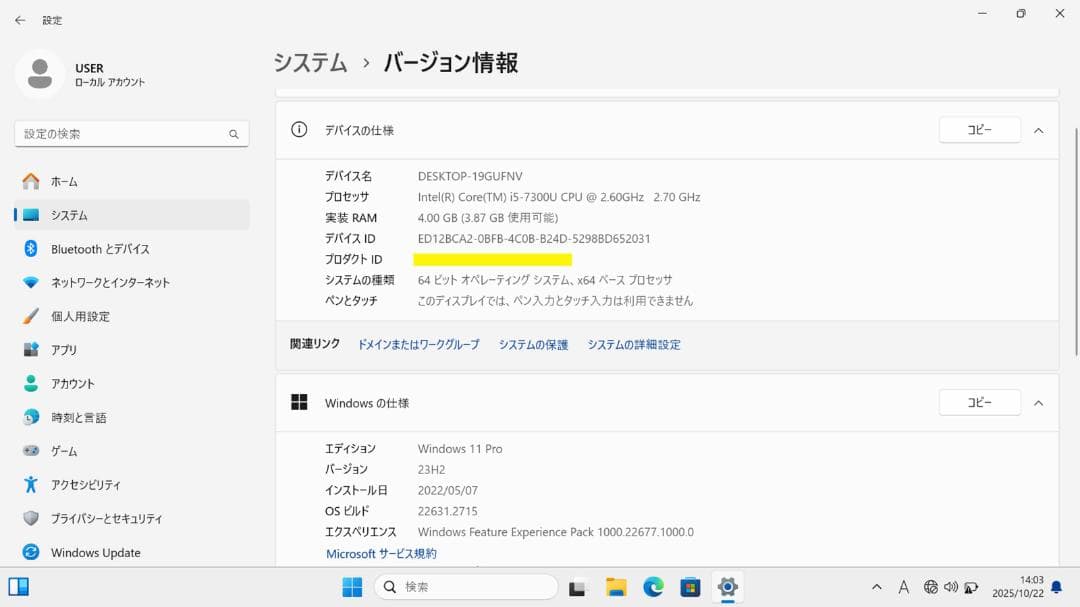Click the アクセシビリティ figure icon

click(31, 484)
